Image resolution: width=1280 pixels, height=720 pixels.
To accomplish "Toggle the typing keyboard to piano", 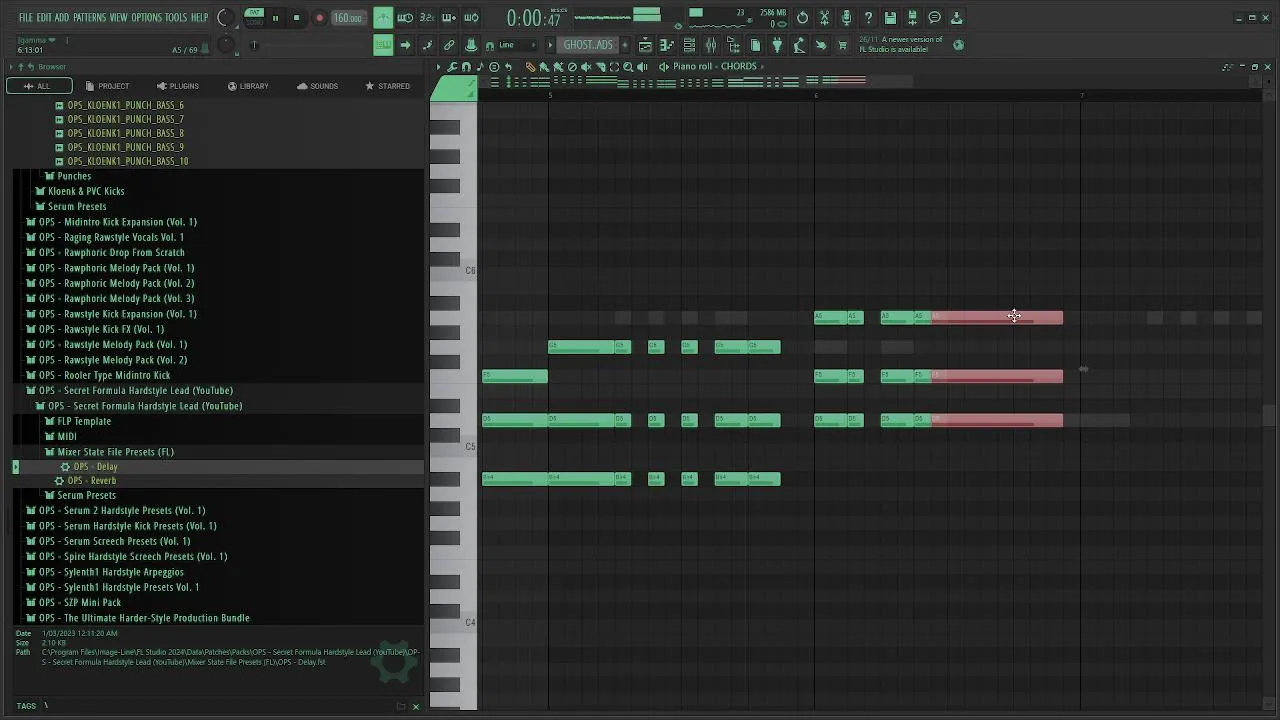I will 382,45.
